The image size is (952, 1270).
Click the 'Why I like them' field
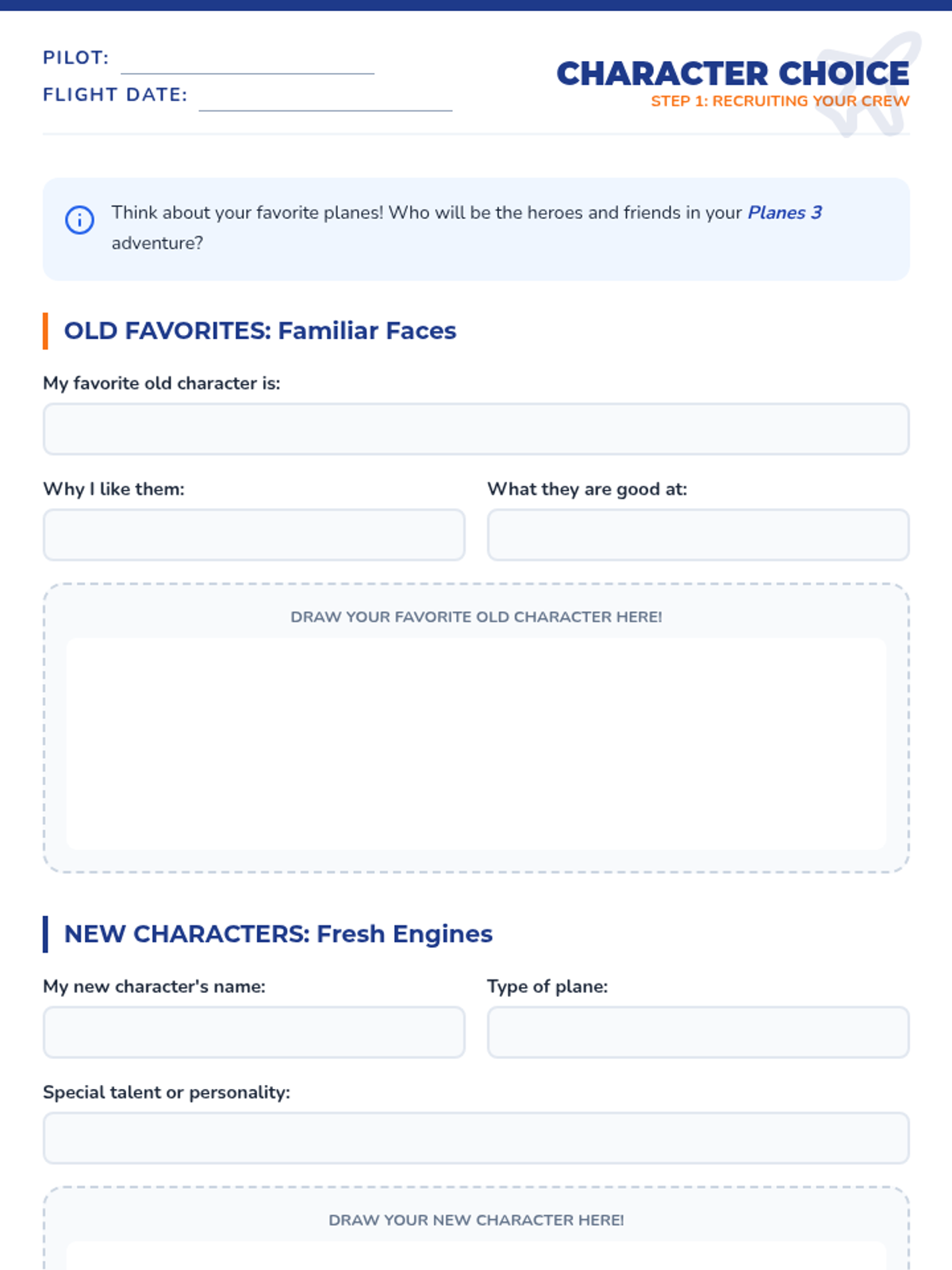tap(254, 535)
